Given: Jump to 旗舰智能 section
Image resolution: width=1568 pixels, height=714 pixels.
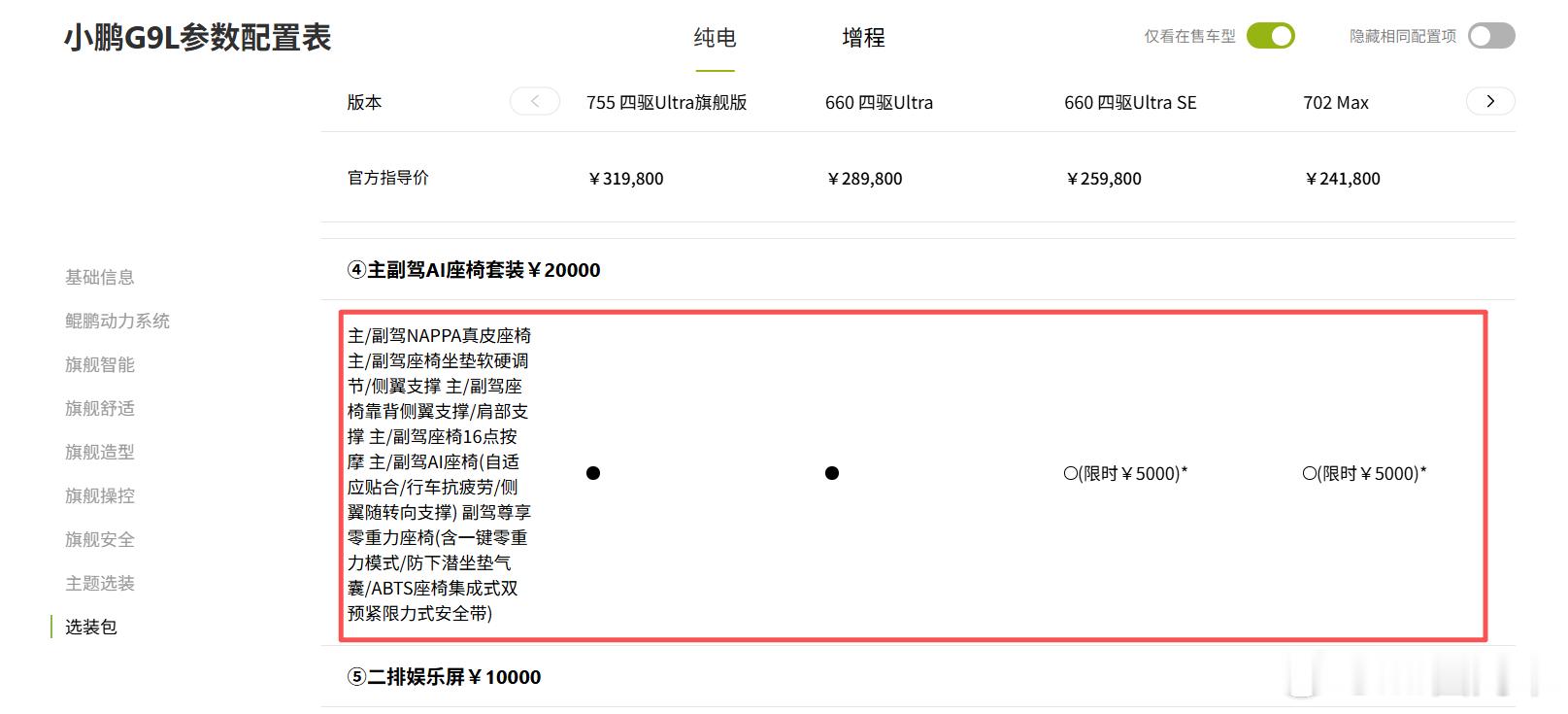Looking at the screenshot, I should coord(100,364).
